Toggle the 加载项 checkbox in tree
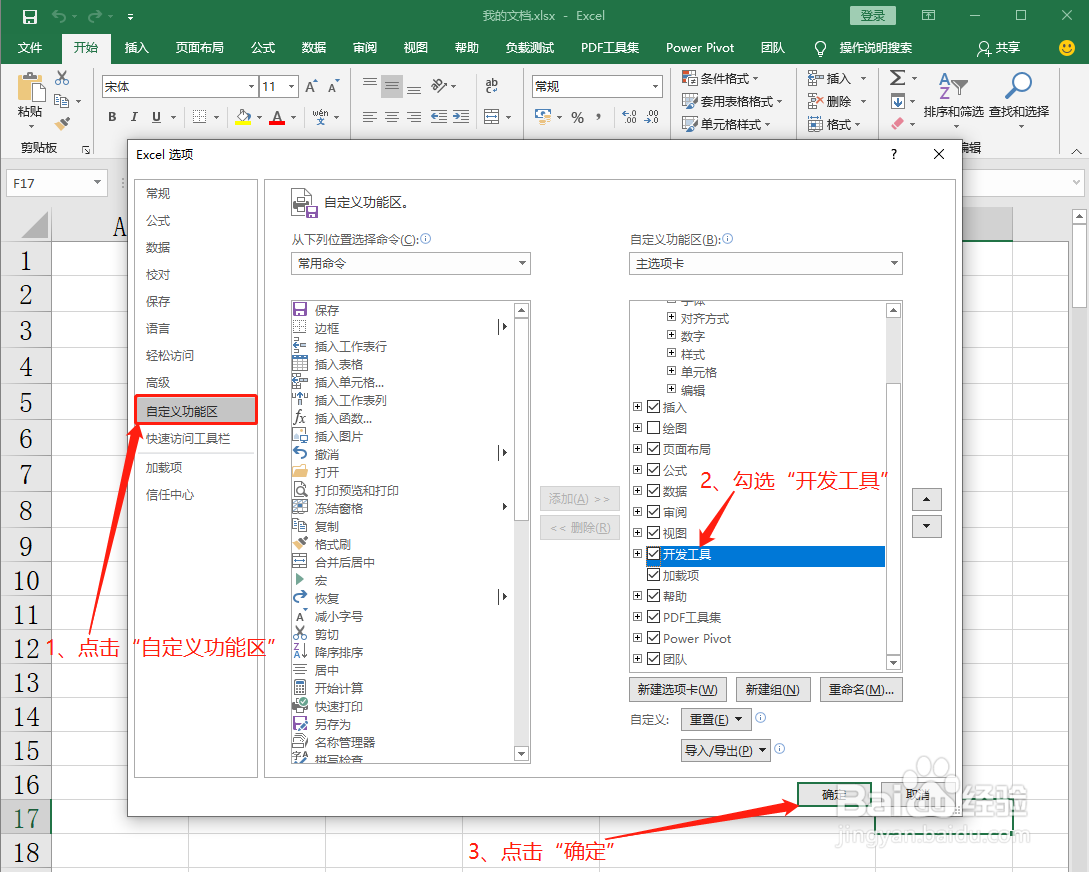 [654, 575]
